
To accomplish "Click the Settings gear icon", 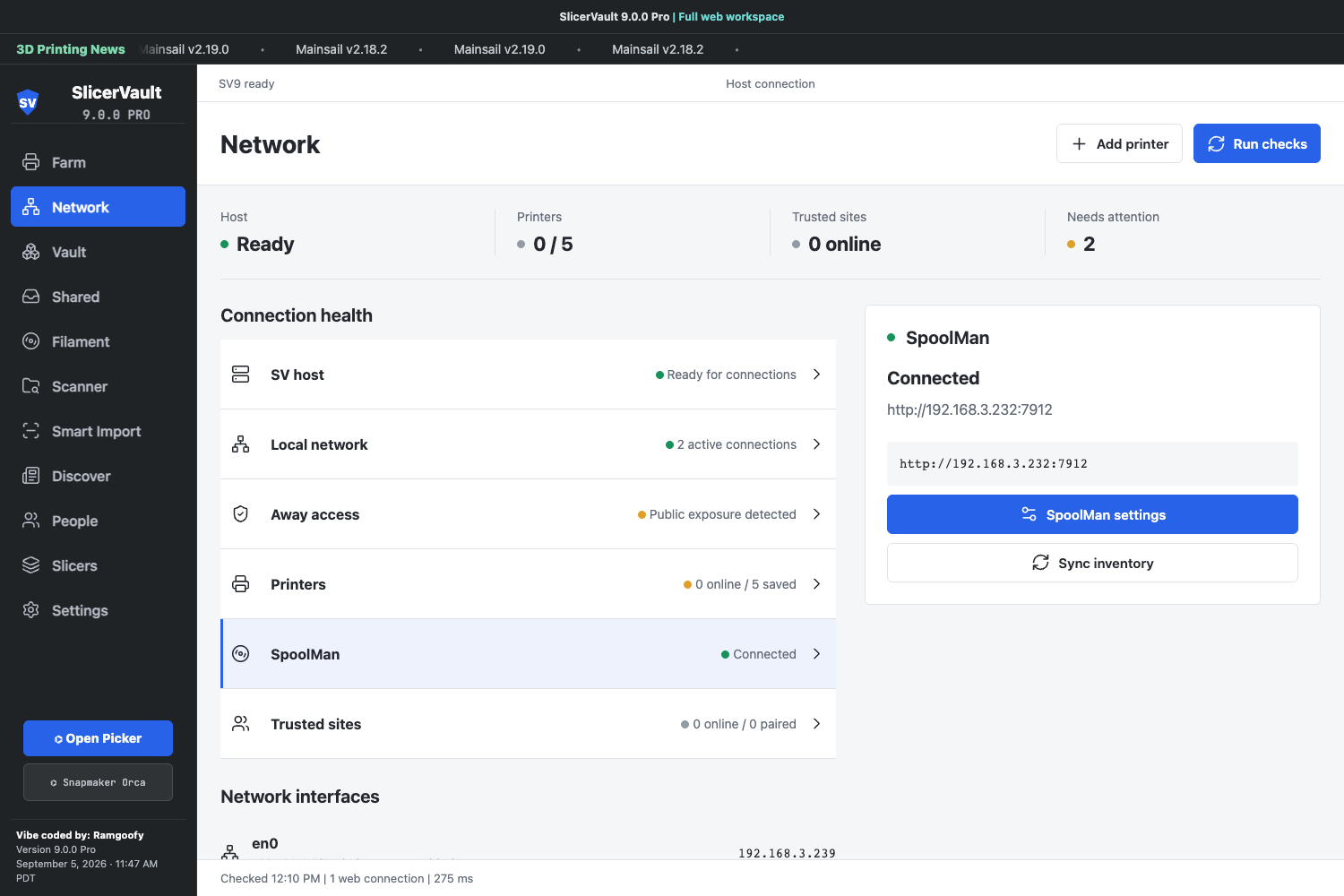I will (31, 610).
